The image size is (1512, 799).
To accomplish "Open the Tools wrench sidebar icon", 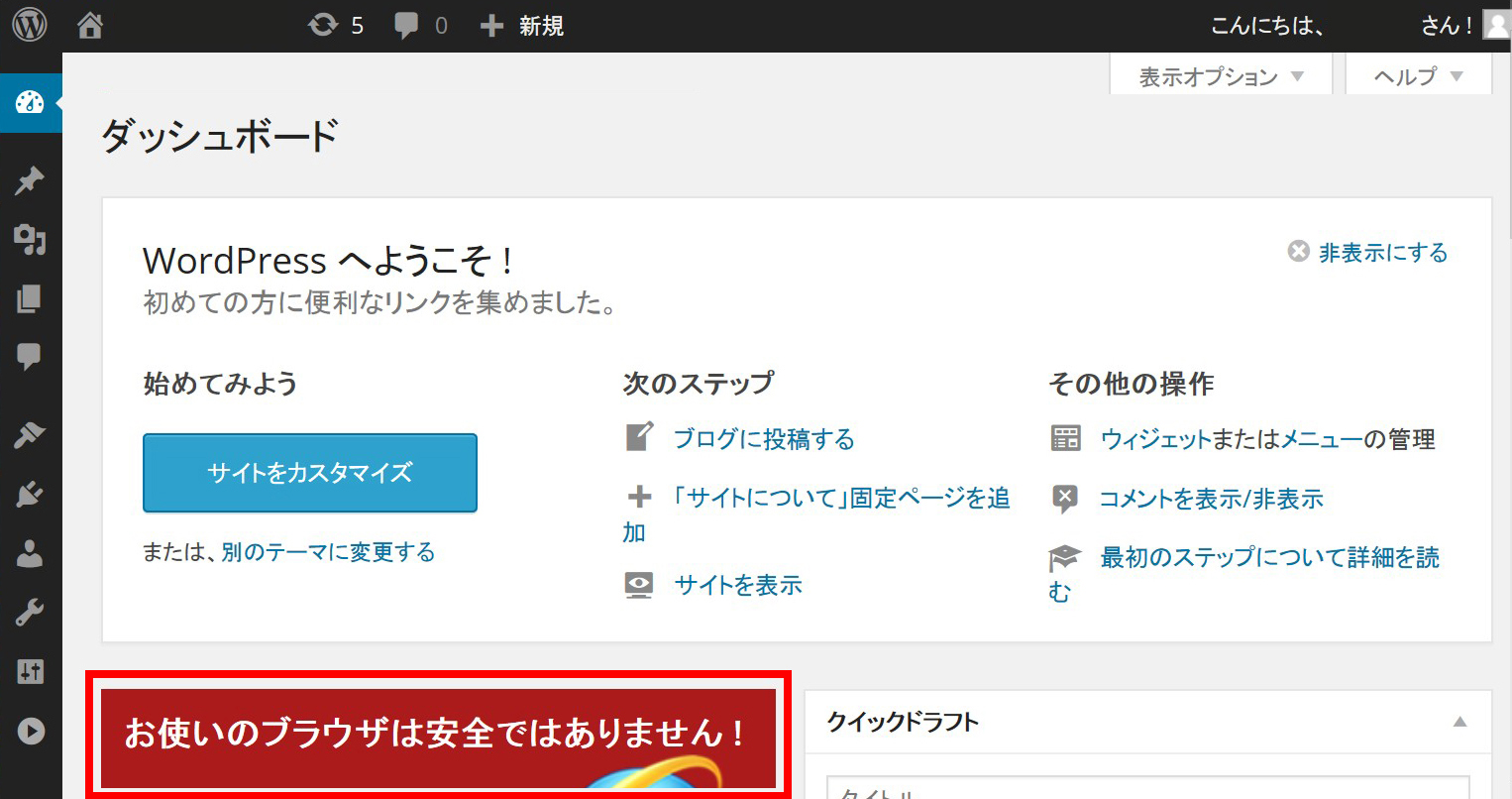I will click(30, 613).
